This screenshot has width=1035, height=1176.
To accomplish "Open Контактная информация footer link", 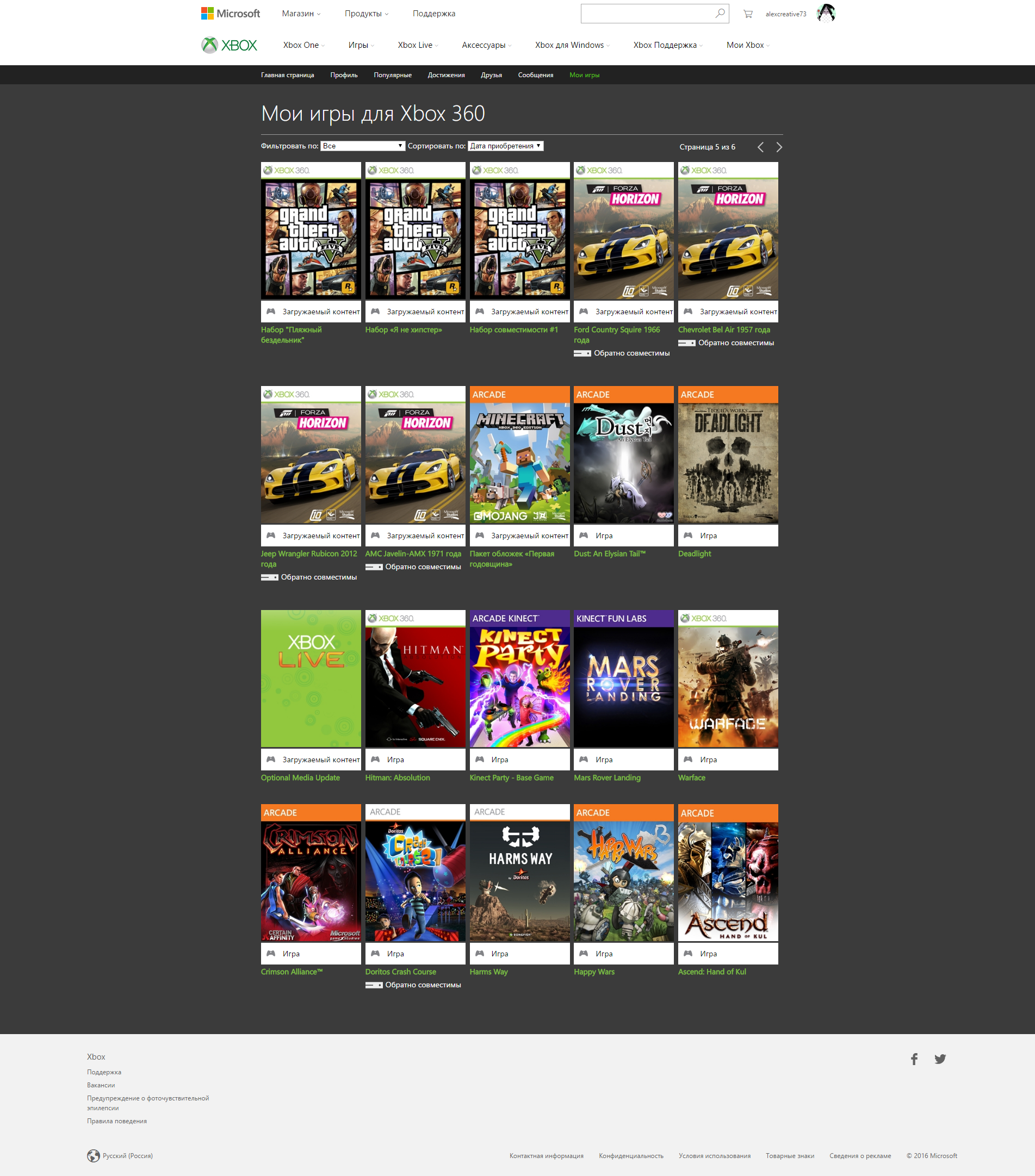I will [546, 1156].
